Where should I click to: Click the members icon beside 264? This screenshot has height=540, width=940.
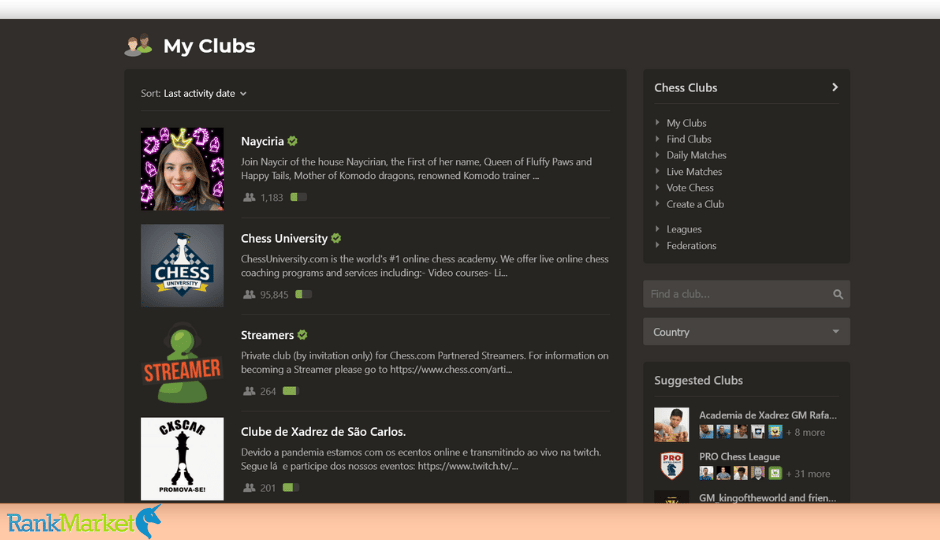coord(249,391)
